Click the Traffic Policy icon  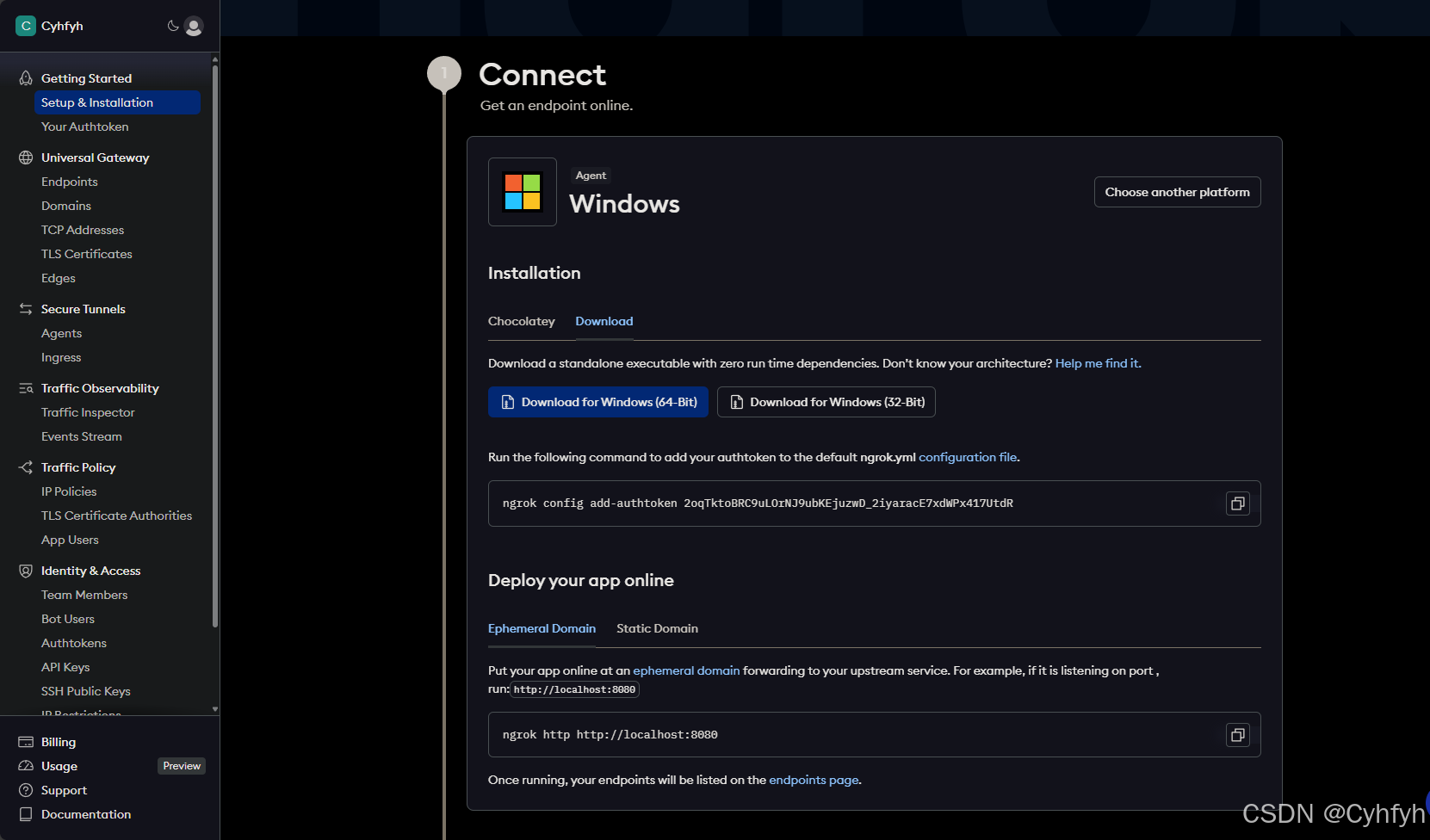pyautogui.click(x=26, y=467)
